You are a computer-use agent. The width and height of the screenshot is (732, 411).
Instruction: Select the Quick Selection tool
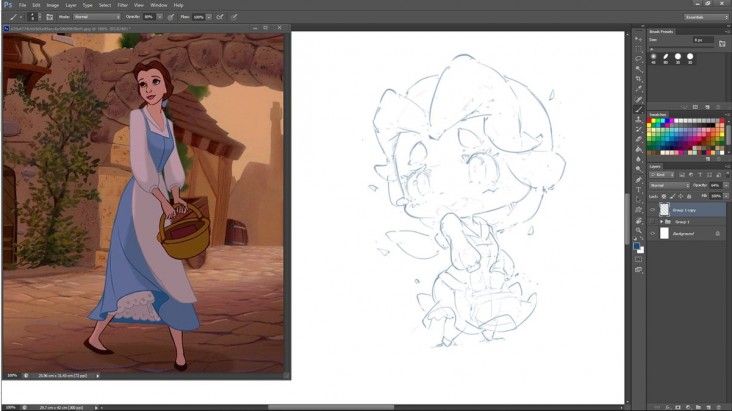click(638, 69)
